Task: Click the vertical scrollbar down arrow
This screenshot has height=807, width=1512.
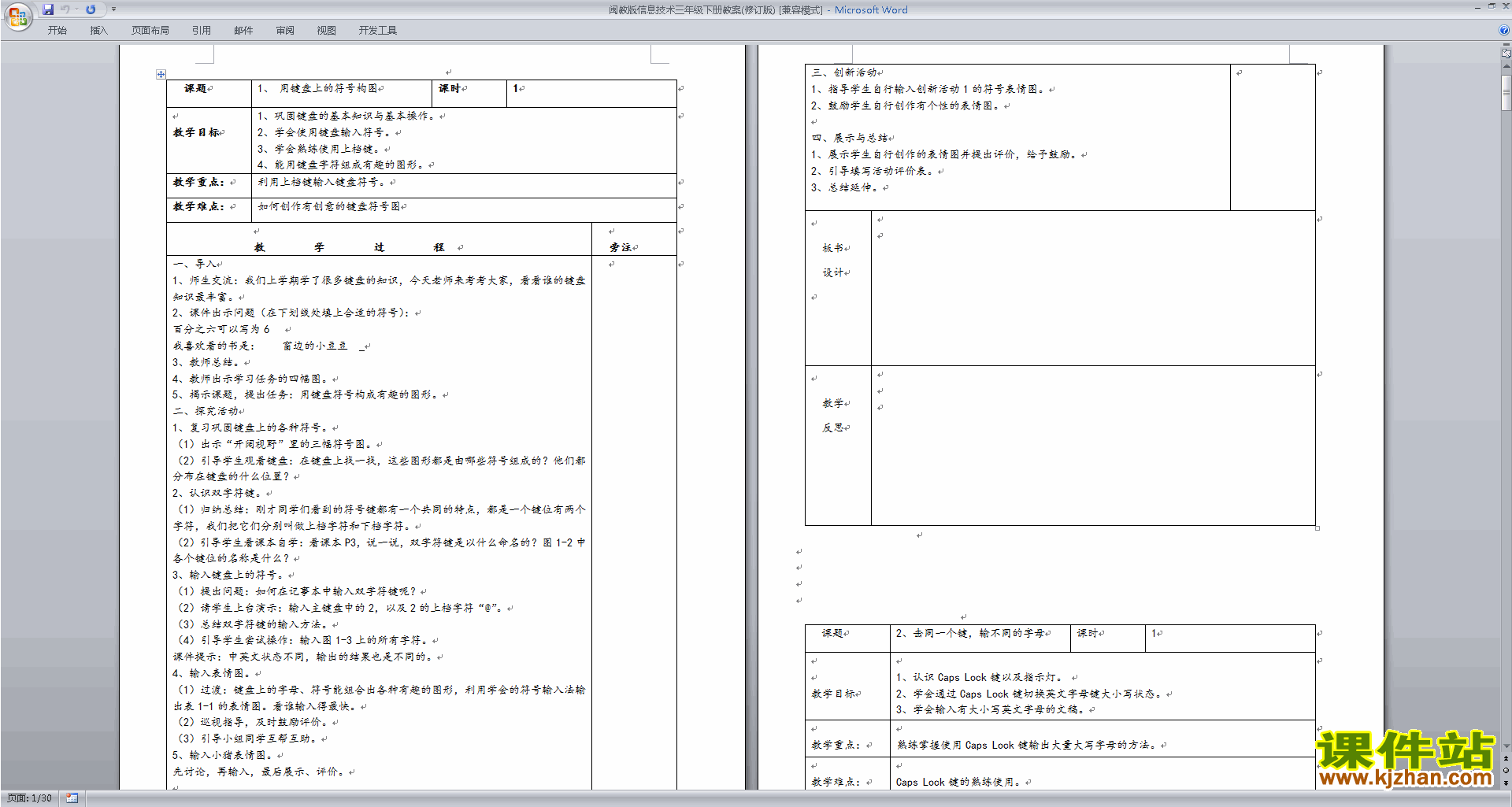Action: pos(1506,746)
